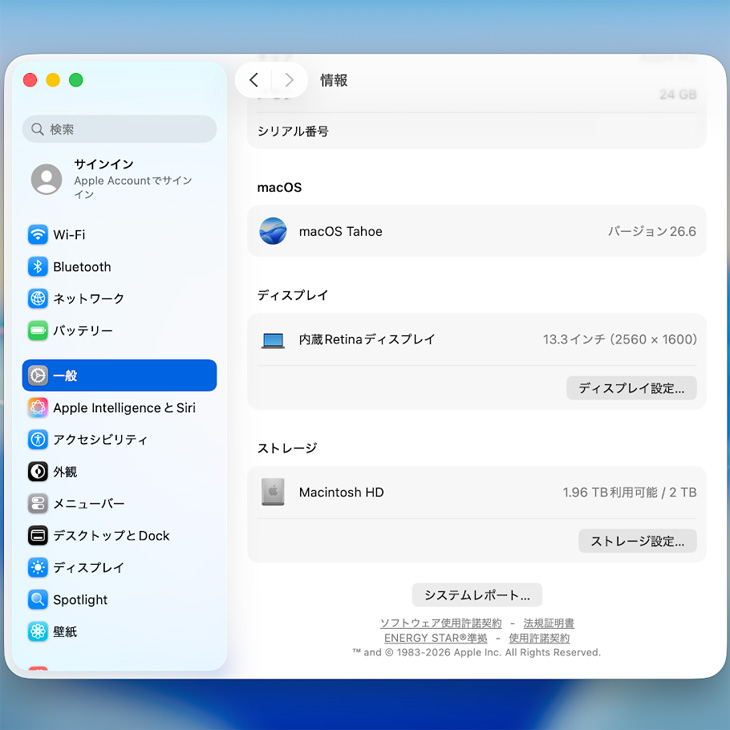Click バージョン 26.6 value

(x=652, y=231)
